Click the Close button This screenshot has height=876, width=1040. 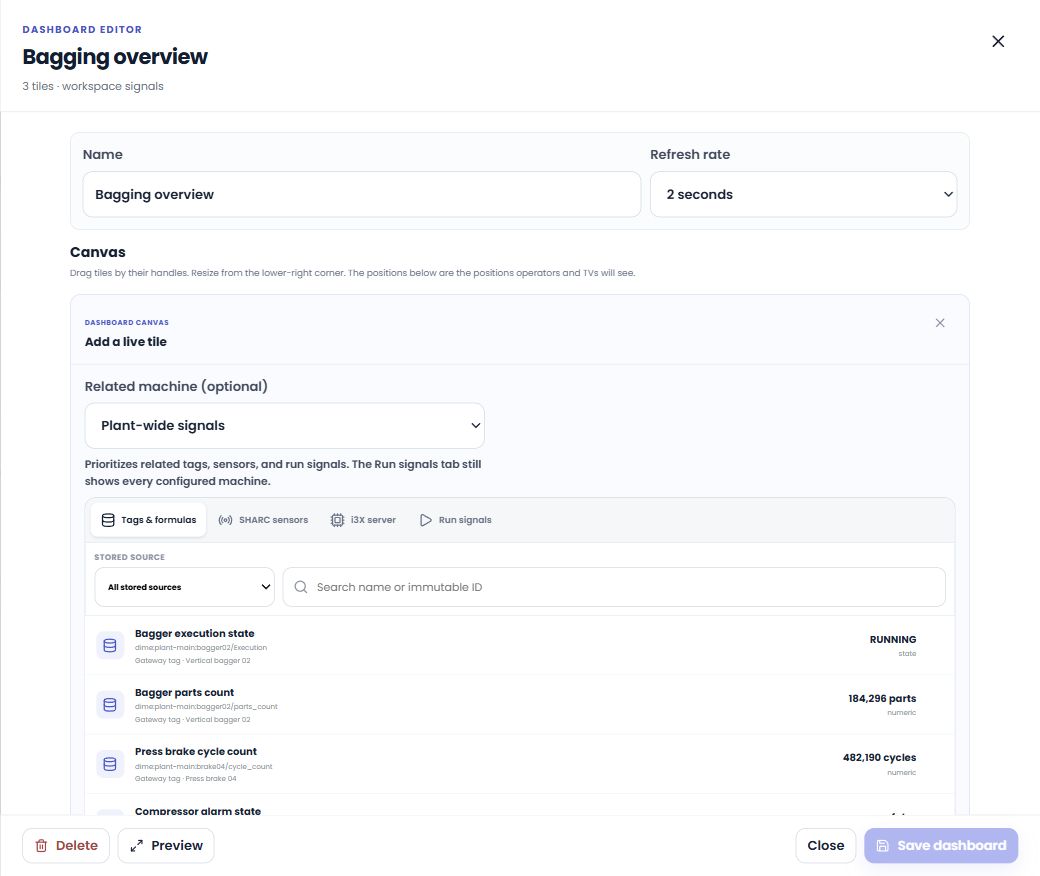pyautogui.click(x=826, y=845)
